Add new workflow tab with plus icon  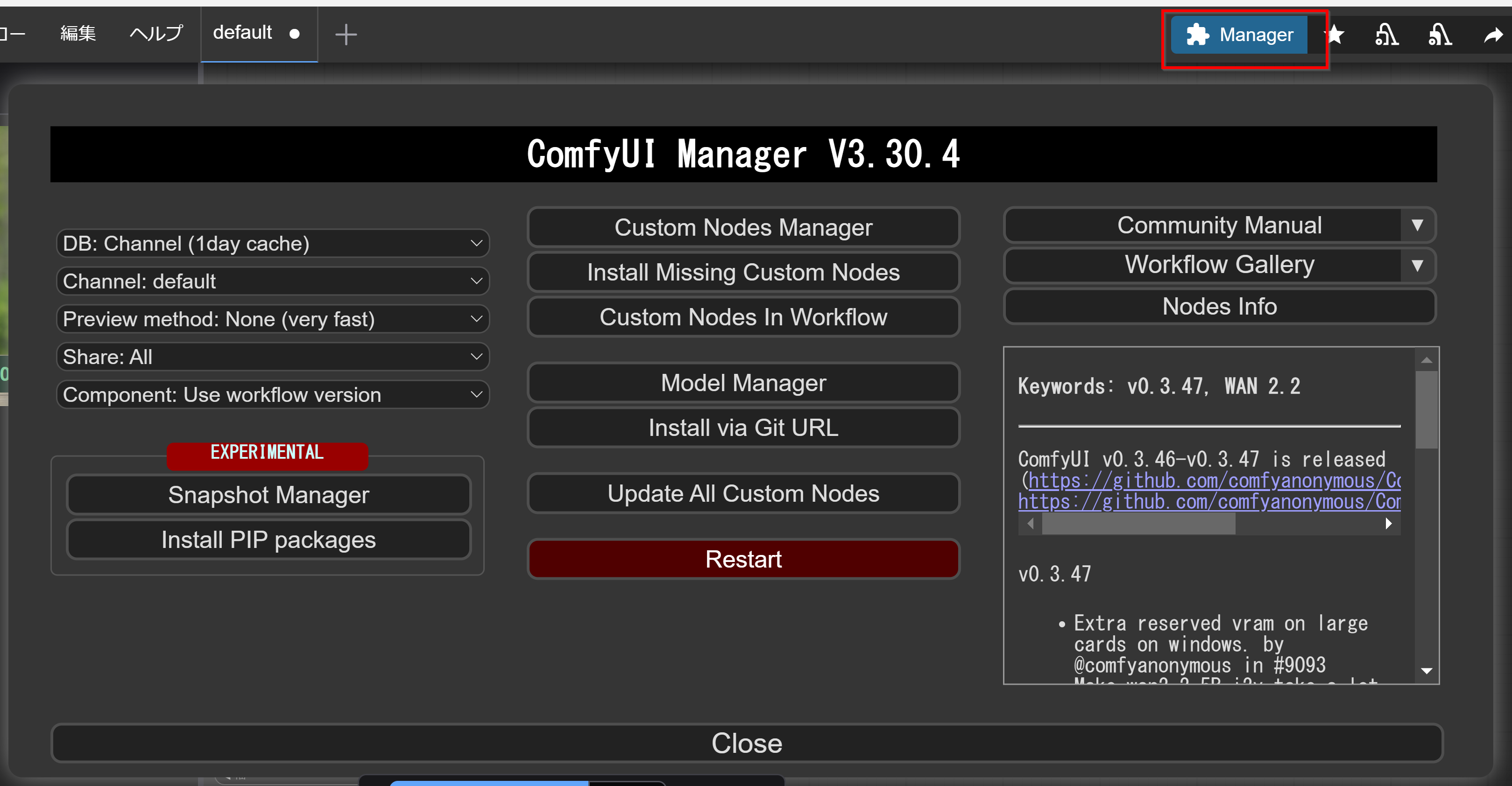coord(346,35)
